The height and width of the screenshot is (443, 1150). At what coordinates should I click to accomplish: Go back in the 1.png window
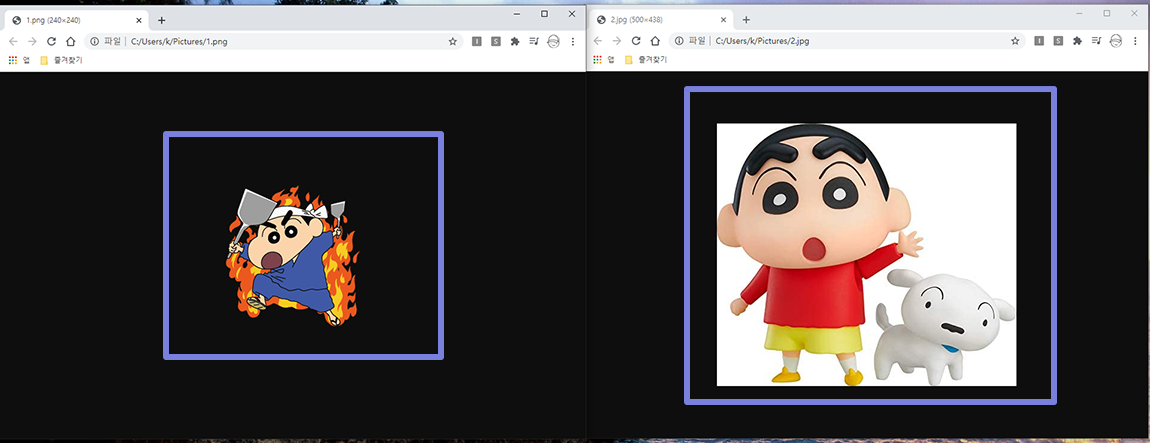point(13,42)
